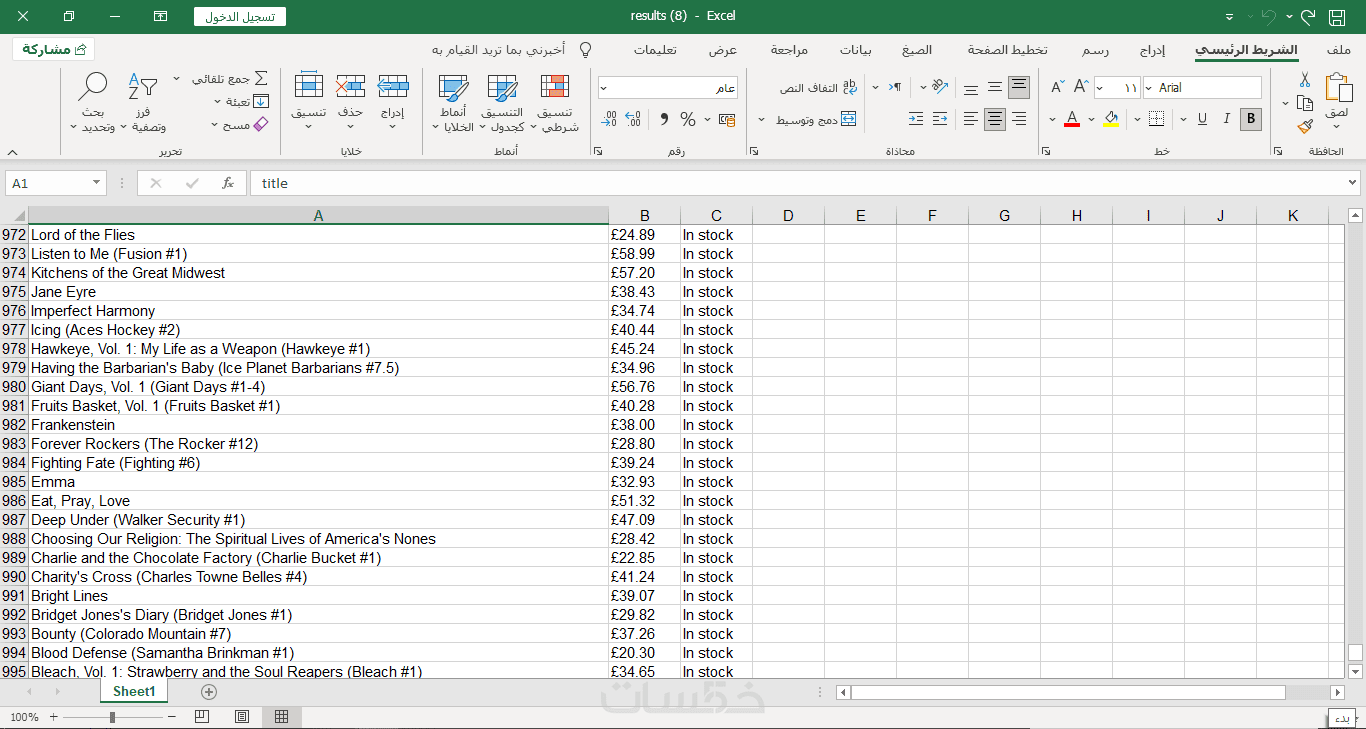Click the Delete cells (حذف) icon
Screen dimensions: 1366x729
[351, 87]
